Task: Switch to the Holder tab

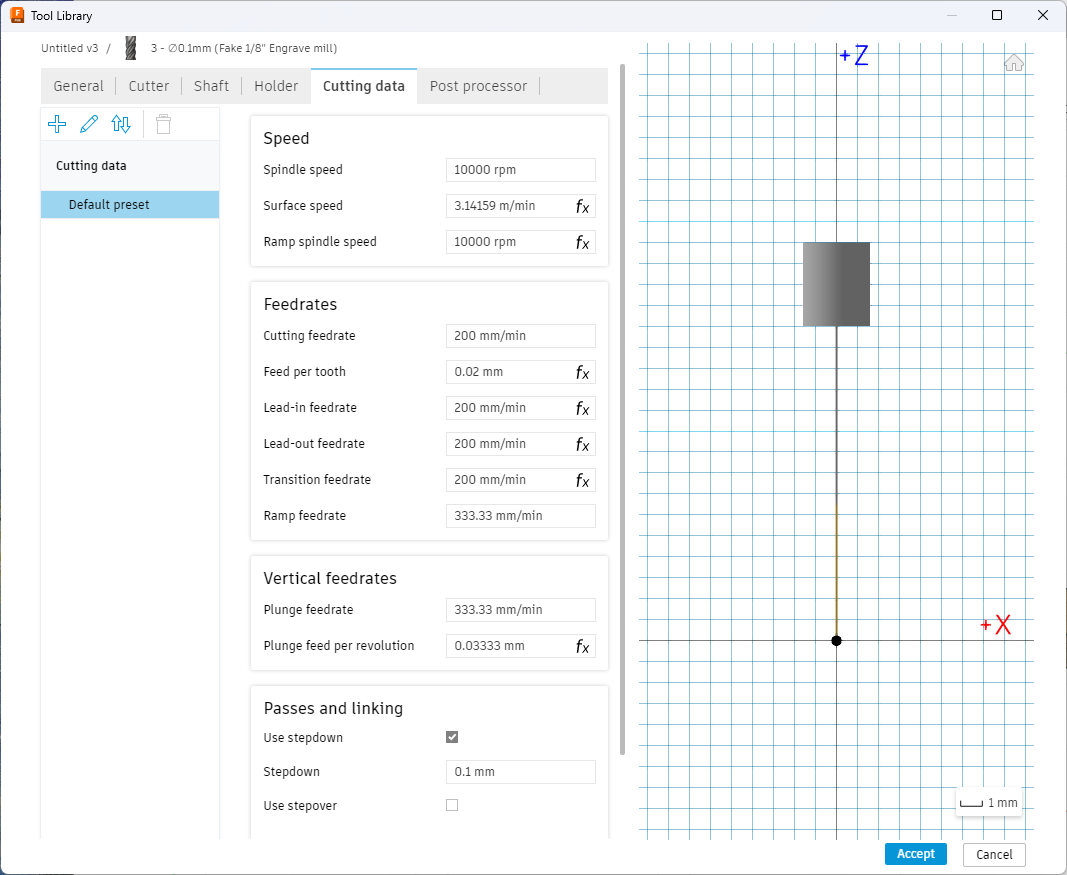Action: [x=276, y=86]
